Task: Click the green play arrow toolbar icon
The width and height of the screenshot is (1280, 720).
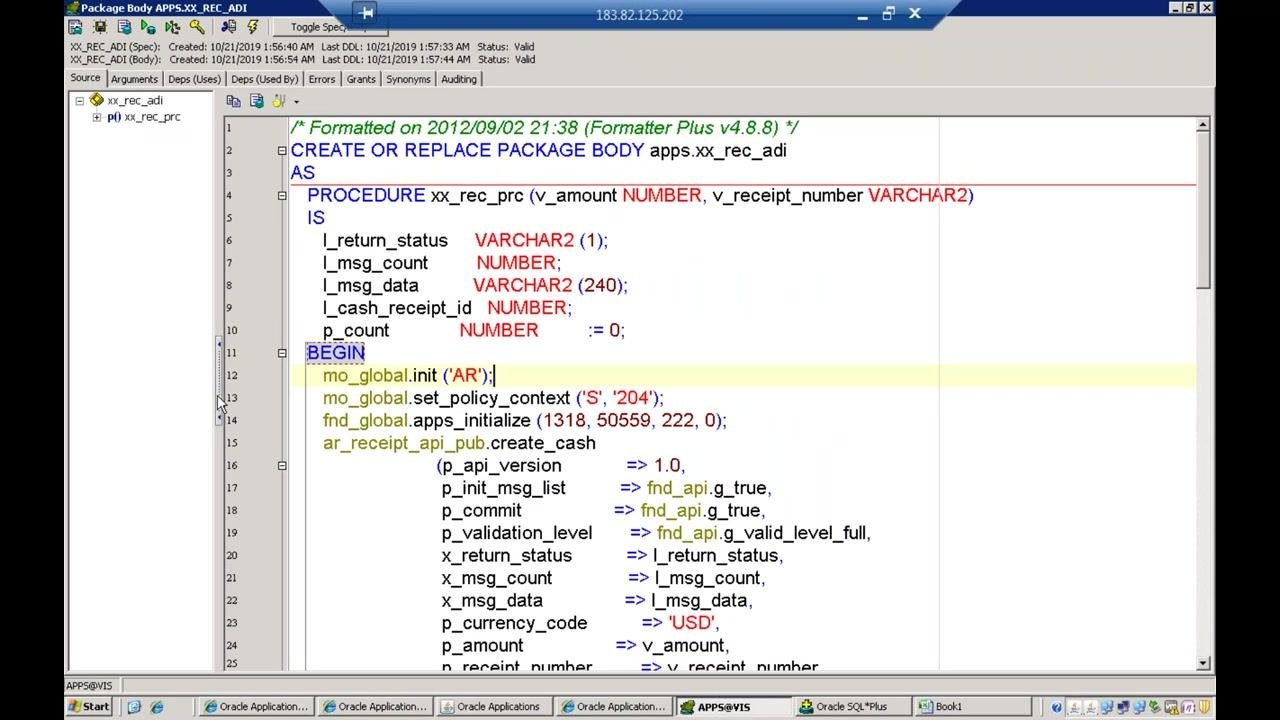Action: [x=148, y=27]
